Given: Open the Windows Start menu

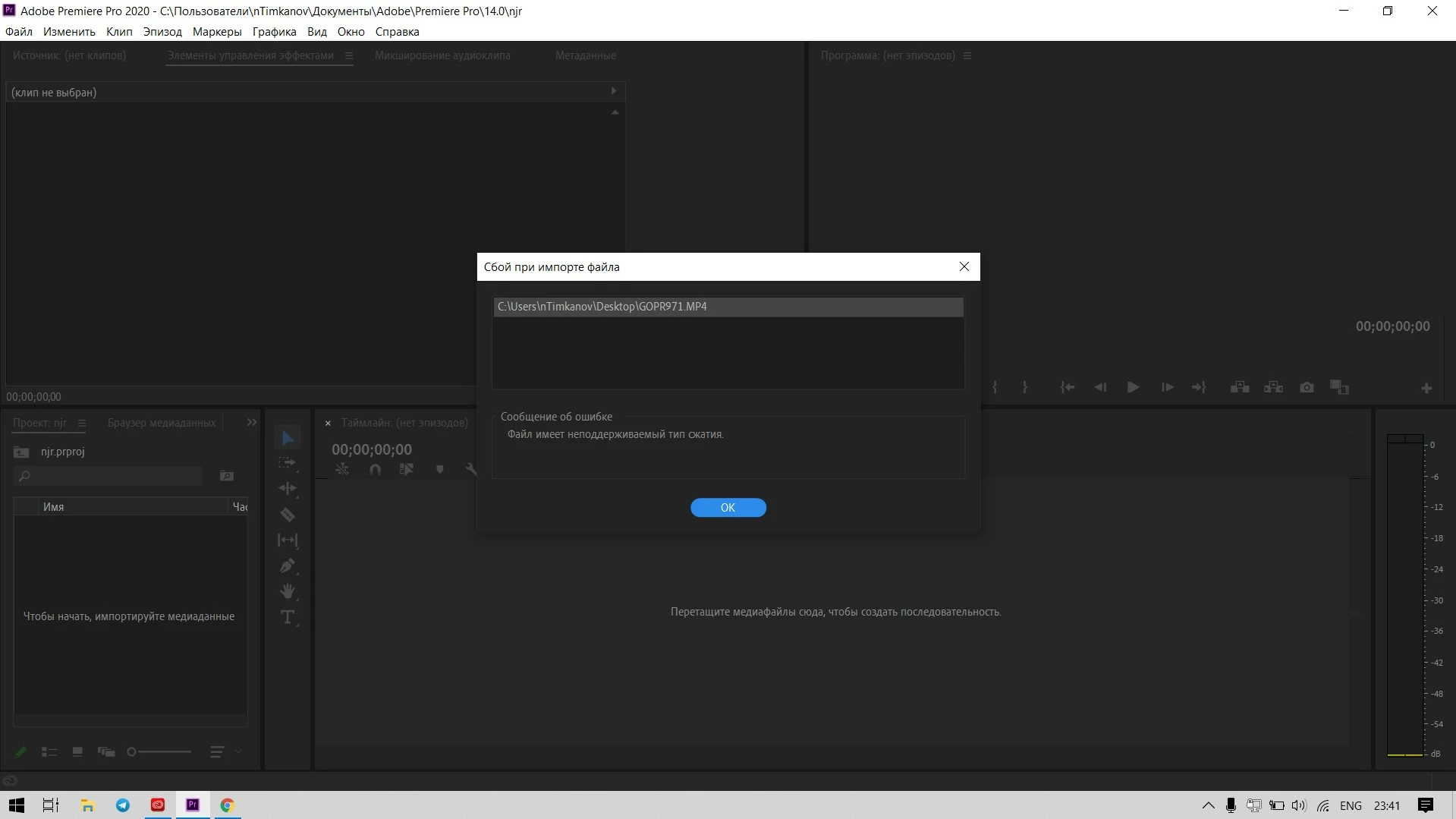Looking at the screenshot, I should 17,805.
